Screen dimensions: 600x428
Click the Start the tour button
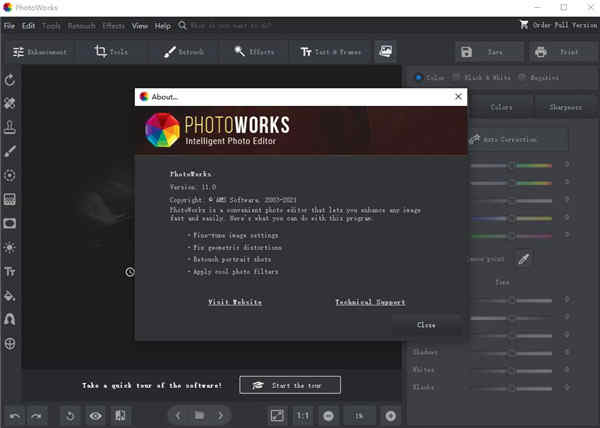pyautogui.click(x=290, y=385)
